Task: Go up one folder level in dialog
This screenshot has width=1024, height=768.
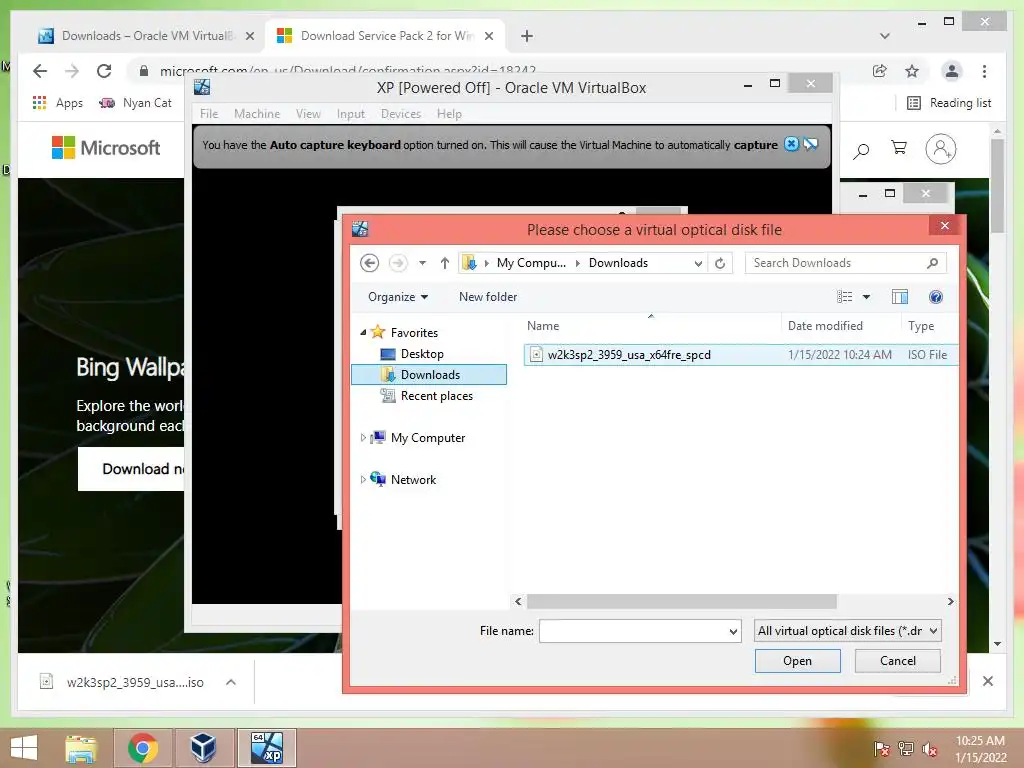Action: pos(445,263)
